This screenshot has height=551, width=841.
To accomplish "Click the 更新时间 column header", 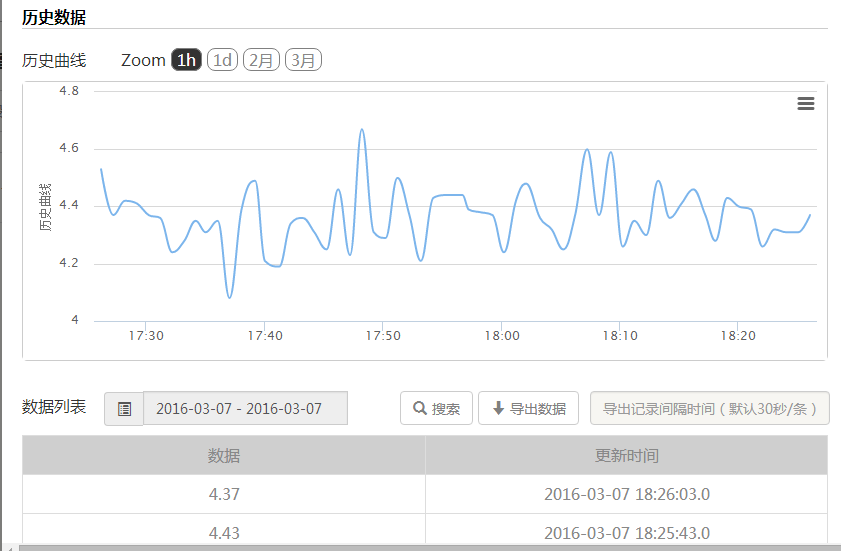I will tap(626, 456).
